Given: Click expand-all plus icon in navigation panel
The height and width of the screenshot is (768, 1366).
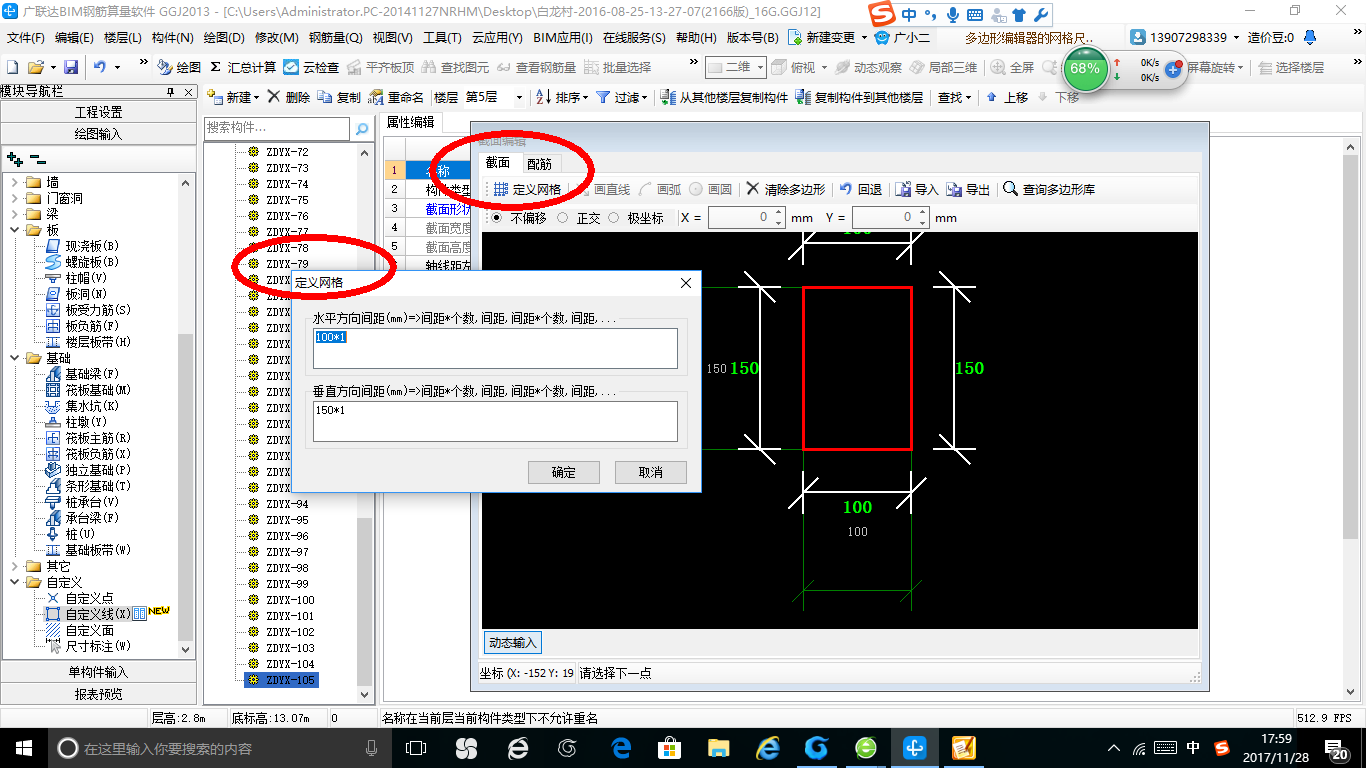Looking at the screenshot, I should click(15, 158).
